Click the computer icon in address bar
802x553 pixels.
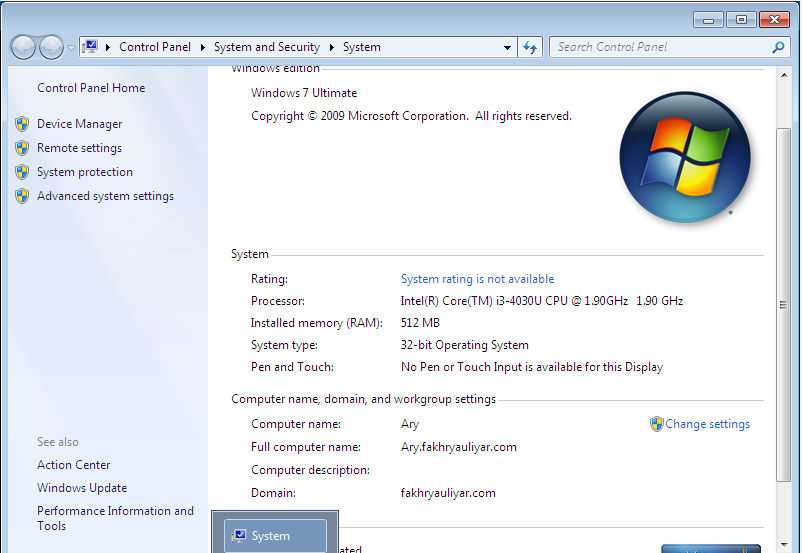coord(90,47)
